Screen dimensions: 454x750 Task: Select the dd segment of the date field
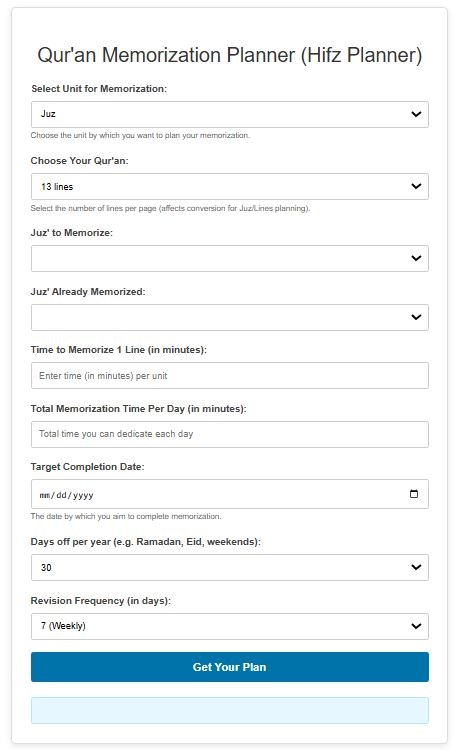(x=62, y=495)
